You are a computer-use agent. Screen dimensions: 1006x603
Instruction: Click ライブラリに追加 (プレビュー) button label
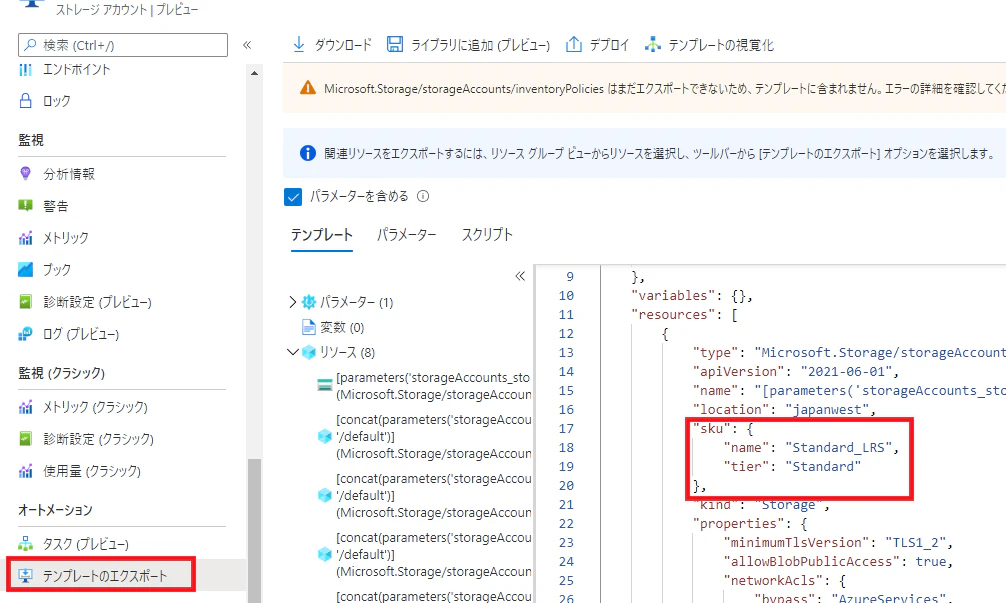(481, 45)
